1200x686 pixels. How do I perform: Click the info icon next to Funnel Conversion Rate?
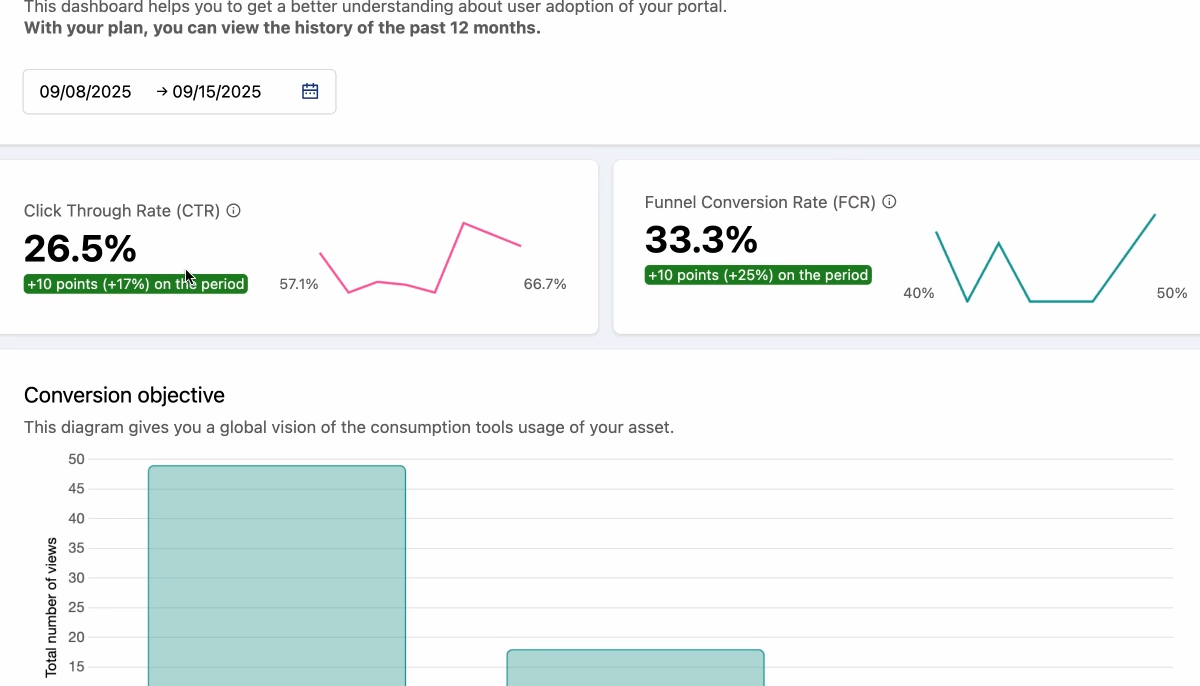click(889, 202)
